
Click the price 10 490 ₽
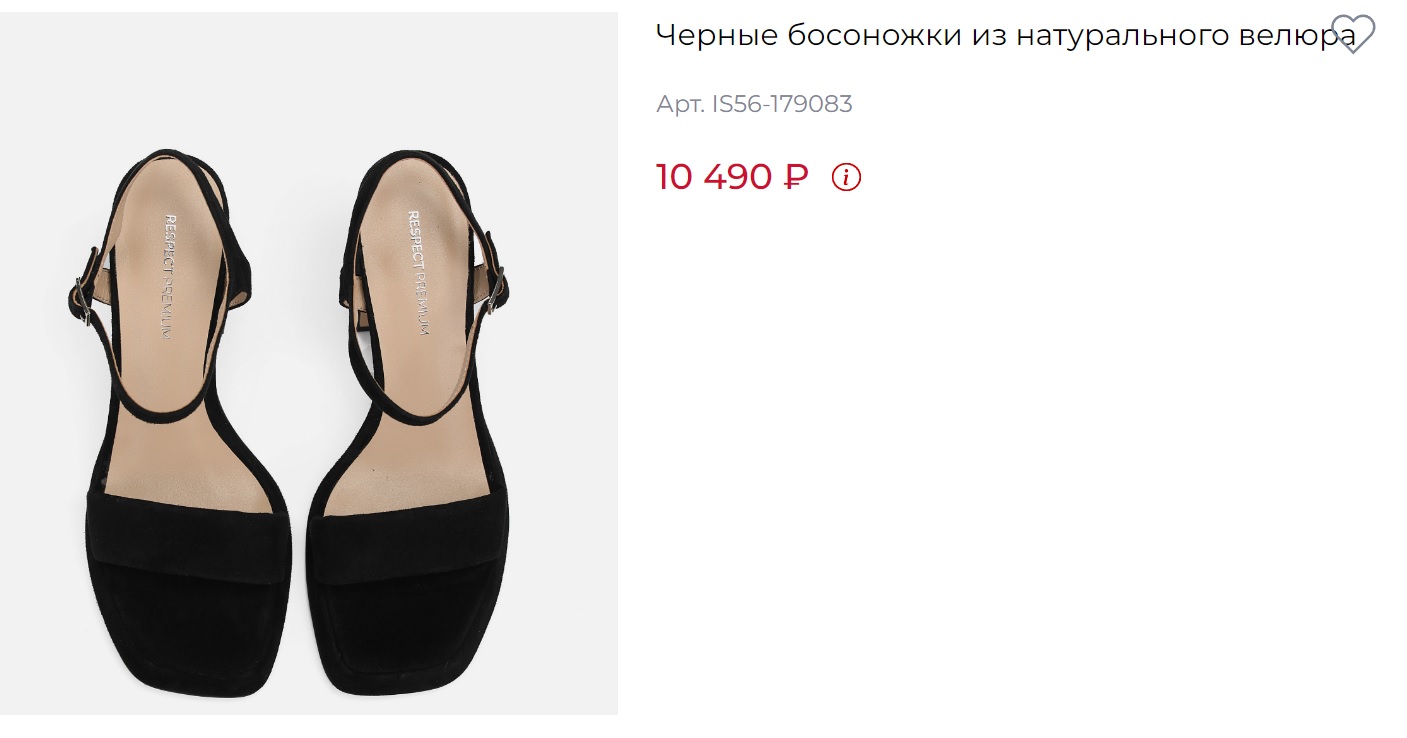point(732,177)
